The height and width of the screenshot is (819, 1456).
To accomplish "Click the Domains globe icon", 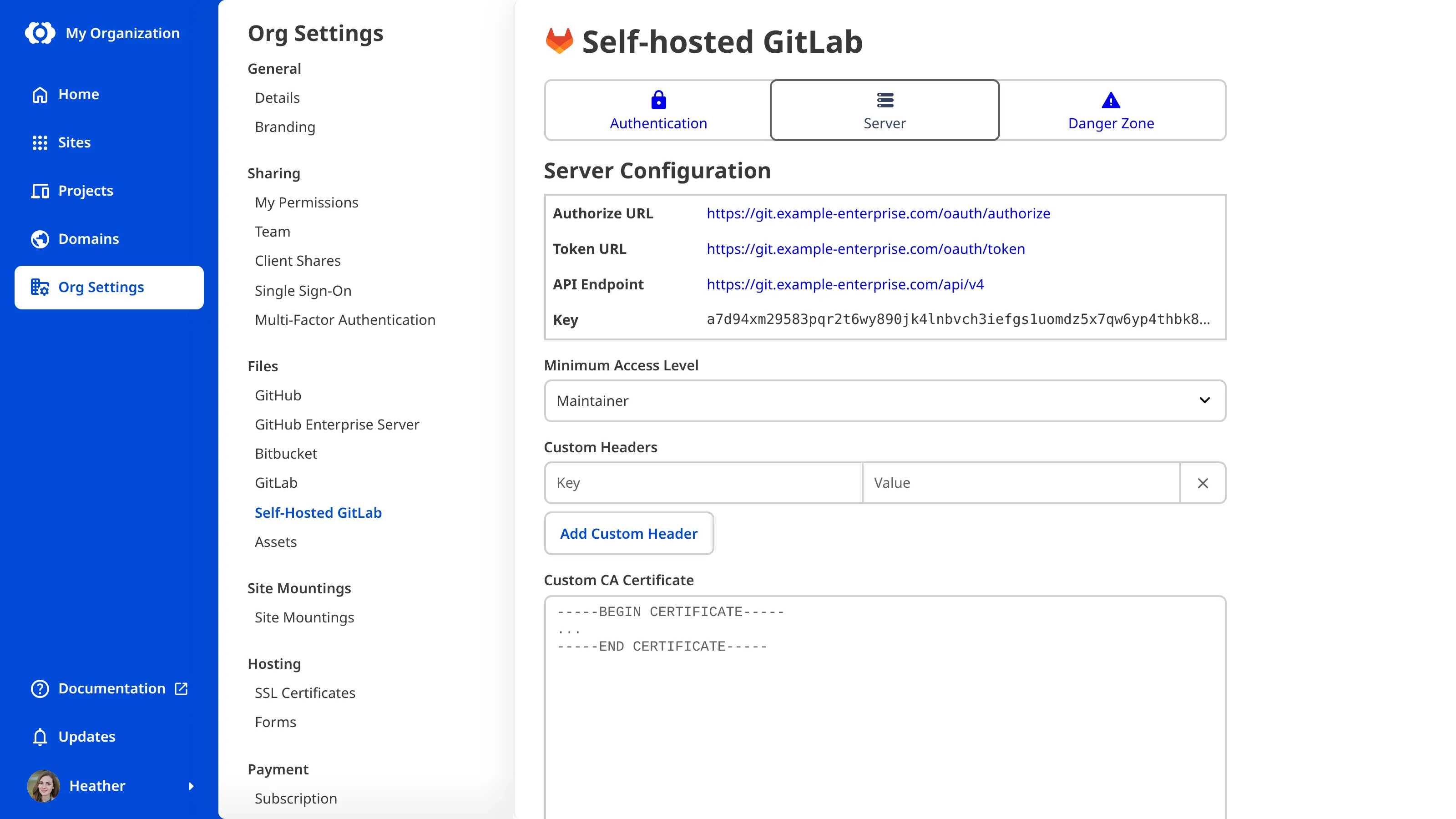I will tap(40, 239).
